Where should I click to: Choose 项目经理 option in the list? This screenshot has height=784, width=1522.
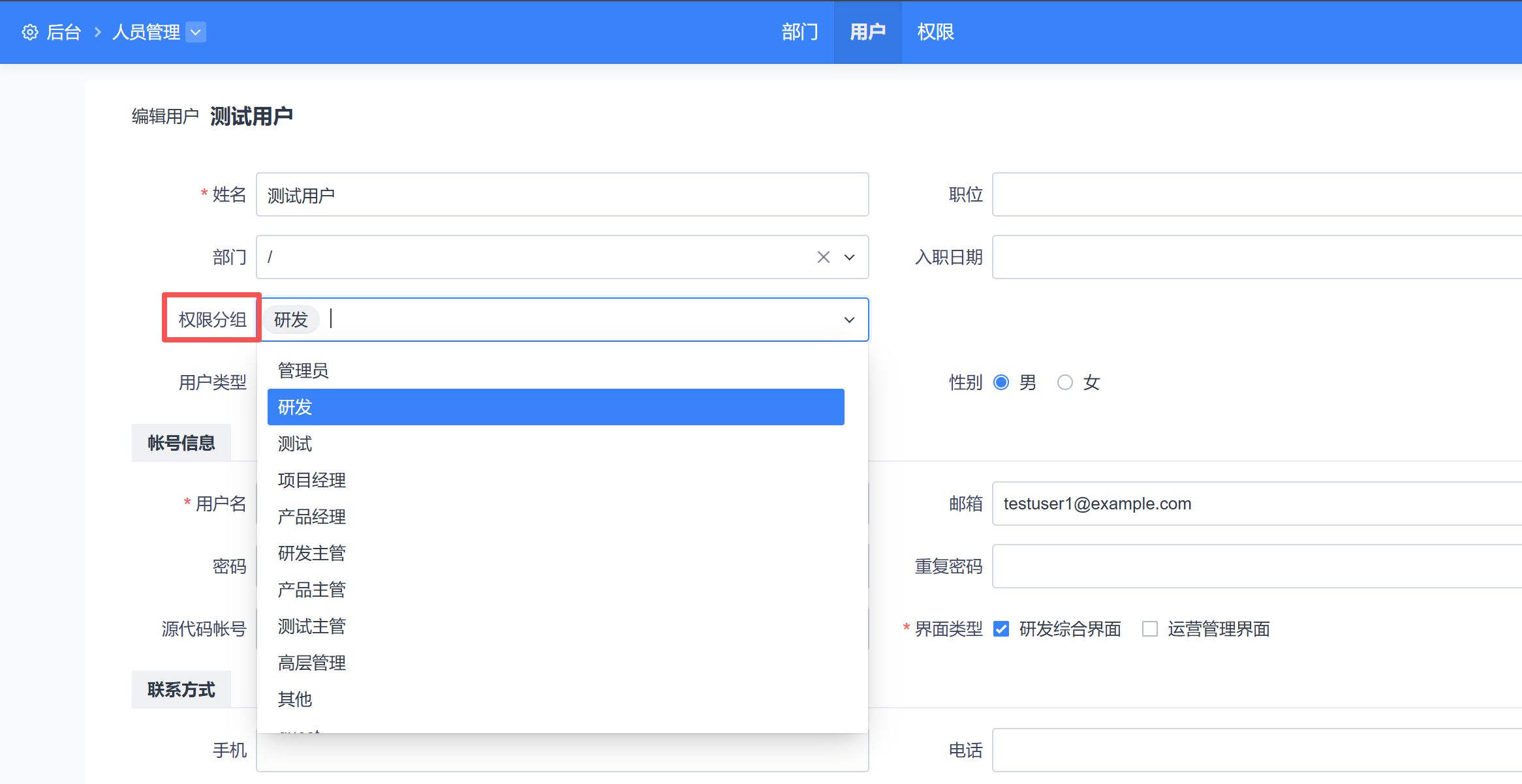coord(312,480)
